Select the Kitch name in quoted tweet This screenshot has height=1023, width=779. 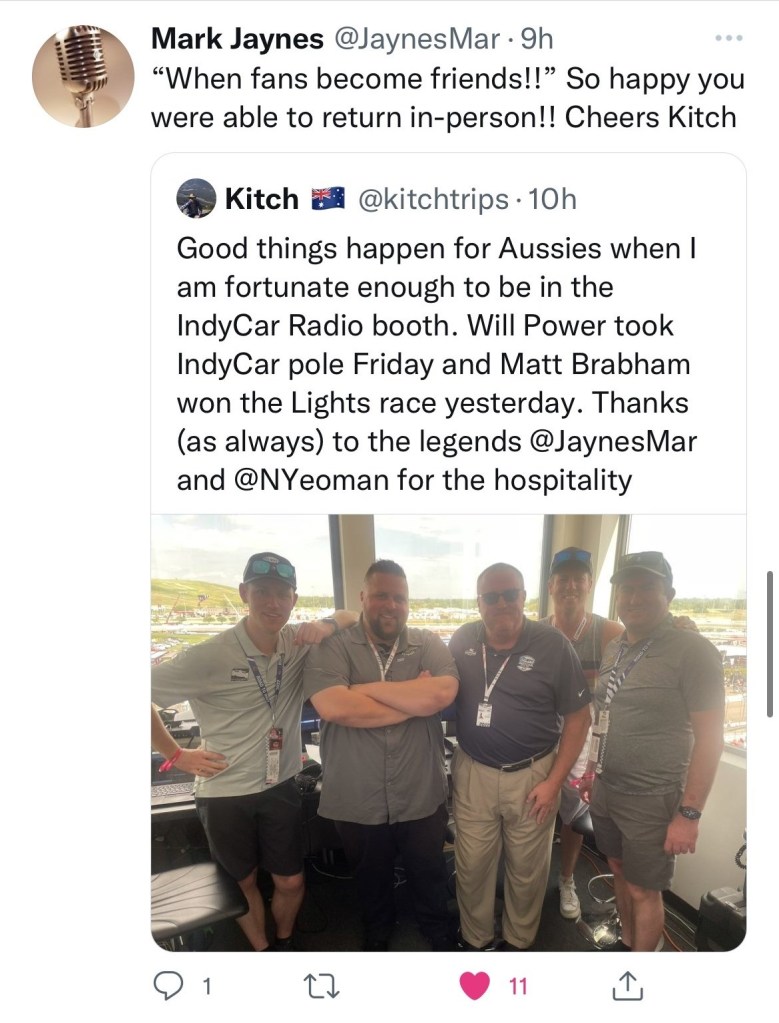(262, 199)
